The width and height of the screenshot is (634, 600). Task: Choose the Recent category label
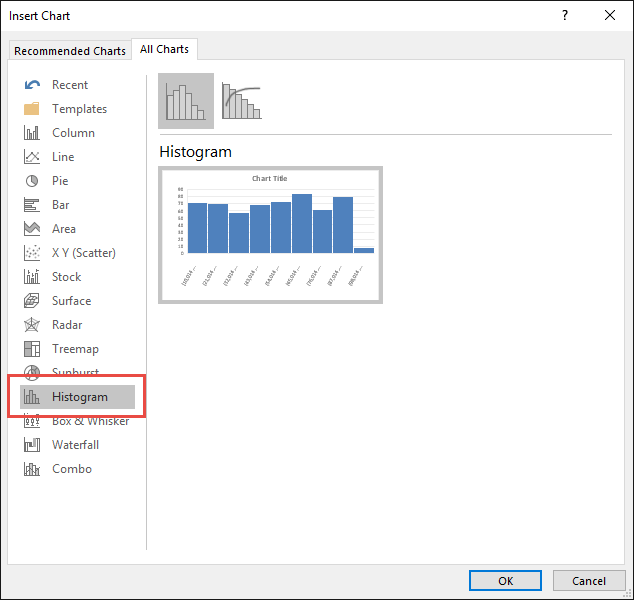(70, 85)
